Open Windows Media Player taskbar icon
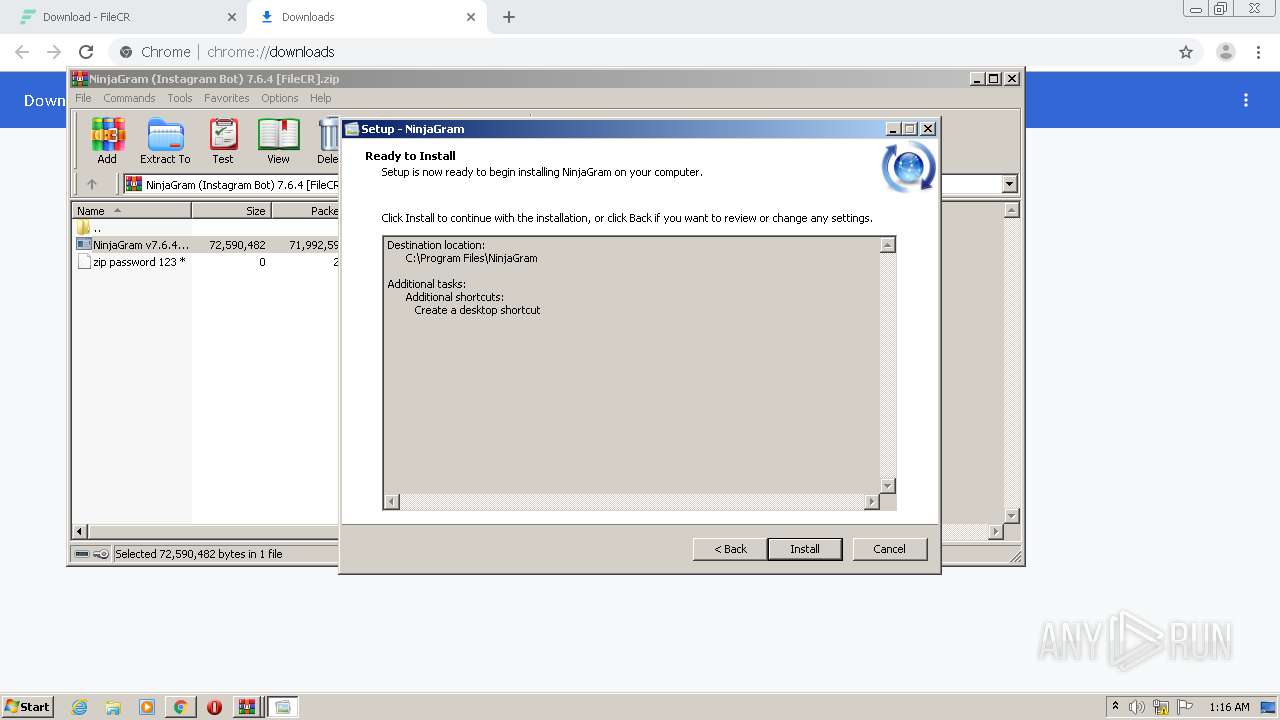1280x720 pixels. (147, 707)
